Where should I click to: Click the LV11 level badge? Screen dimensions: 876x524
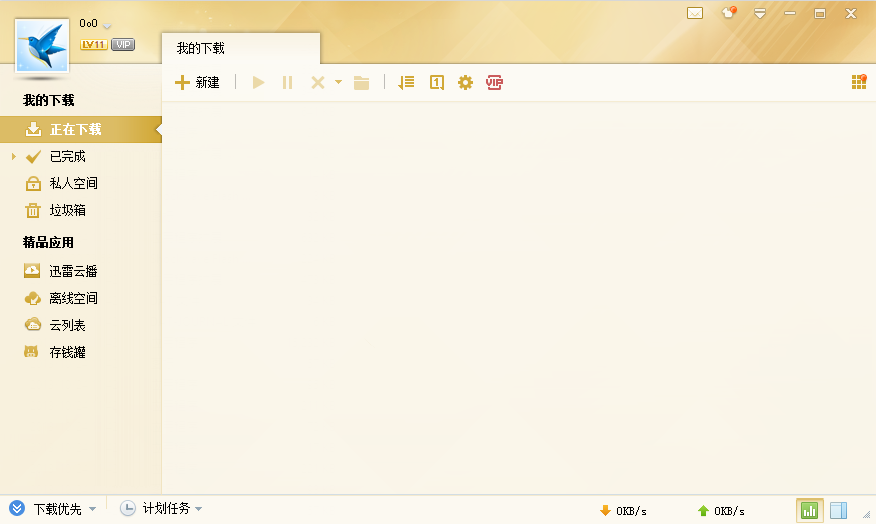point(94,45)
